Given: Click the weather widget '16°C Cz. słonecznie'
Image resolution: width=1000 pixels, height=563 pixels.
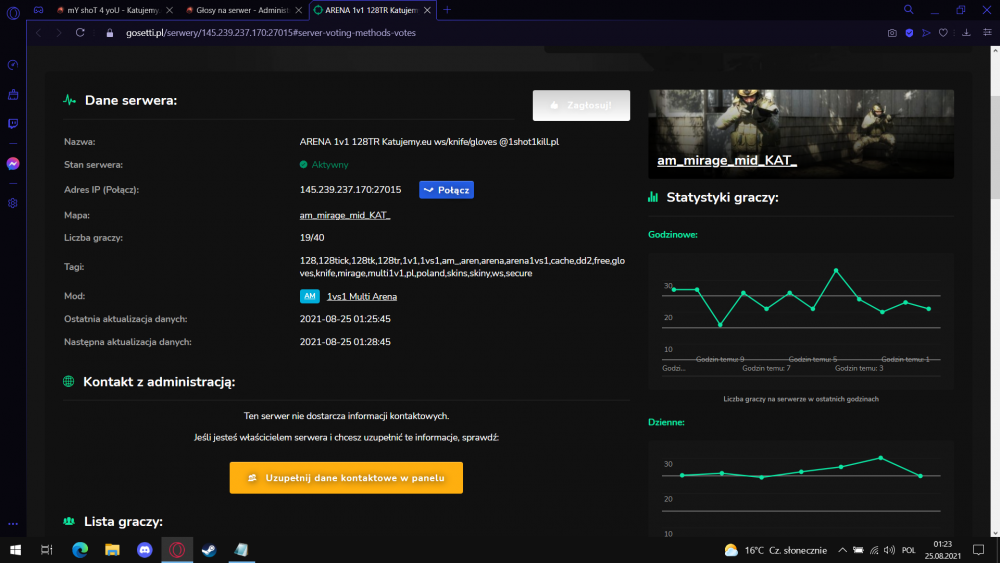Looking at the screenshot, I should (x=776, y=550).
